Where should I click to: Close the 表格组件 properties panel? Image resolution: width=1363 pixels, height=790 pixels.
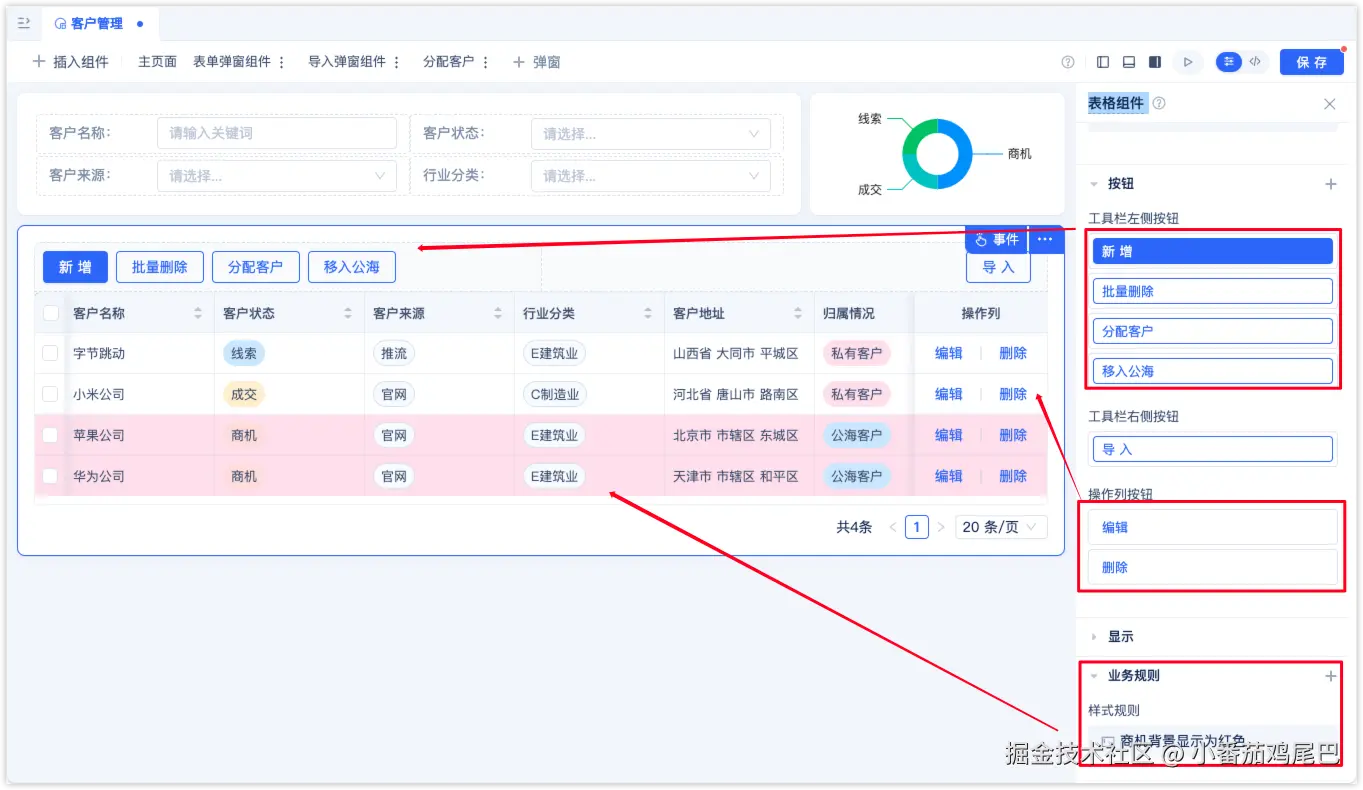point(1329,104)
